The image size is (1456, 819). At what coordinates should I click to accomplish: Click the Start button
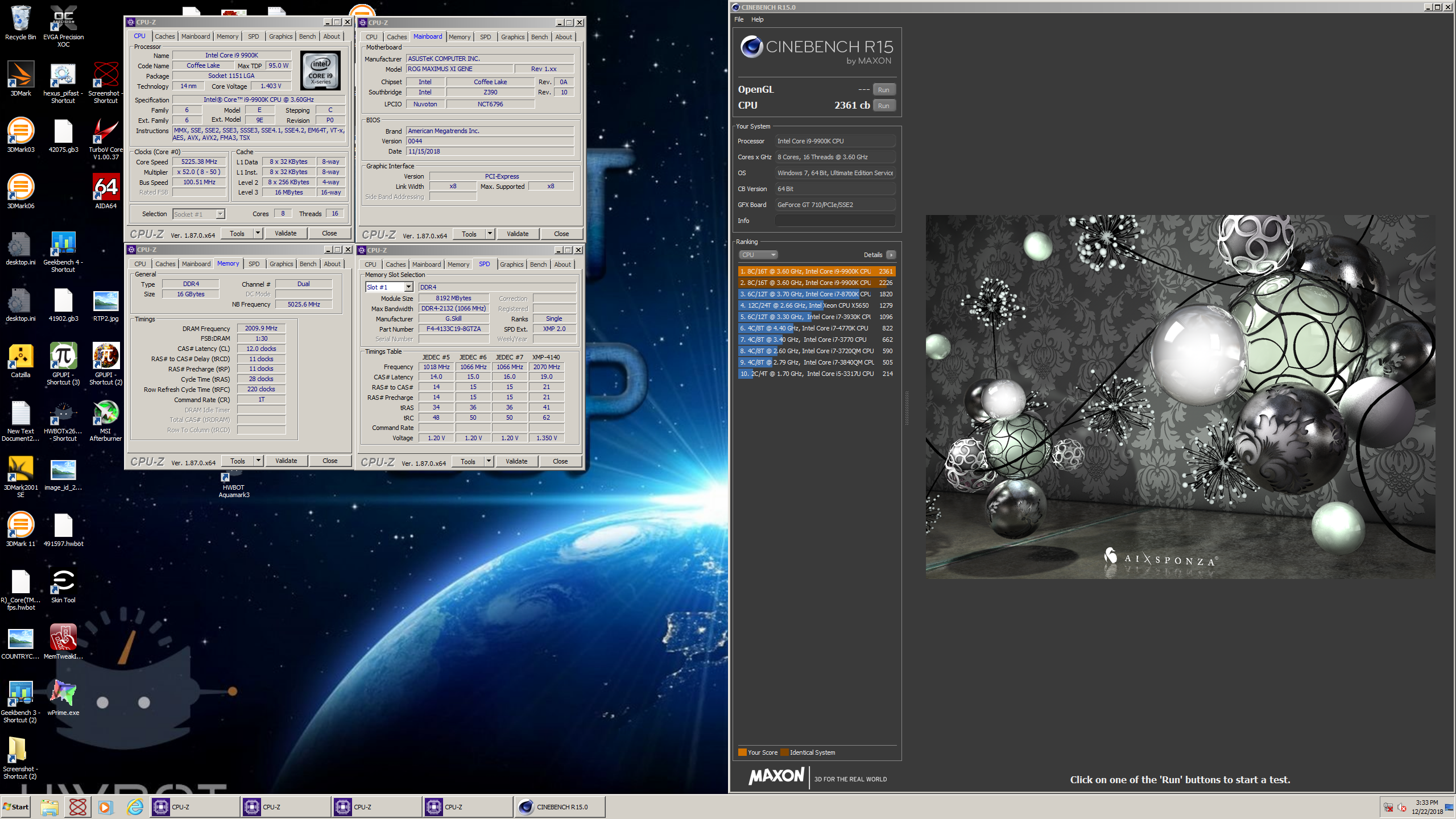coord(16,806)
